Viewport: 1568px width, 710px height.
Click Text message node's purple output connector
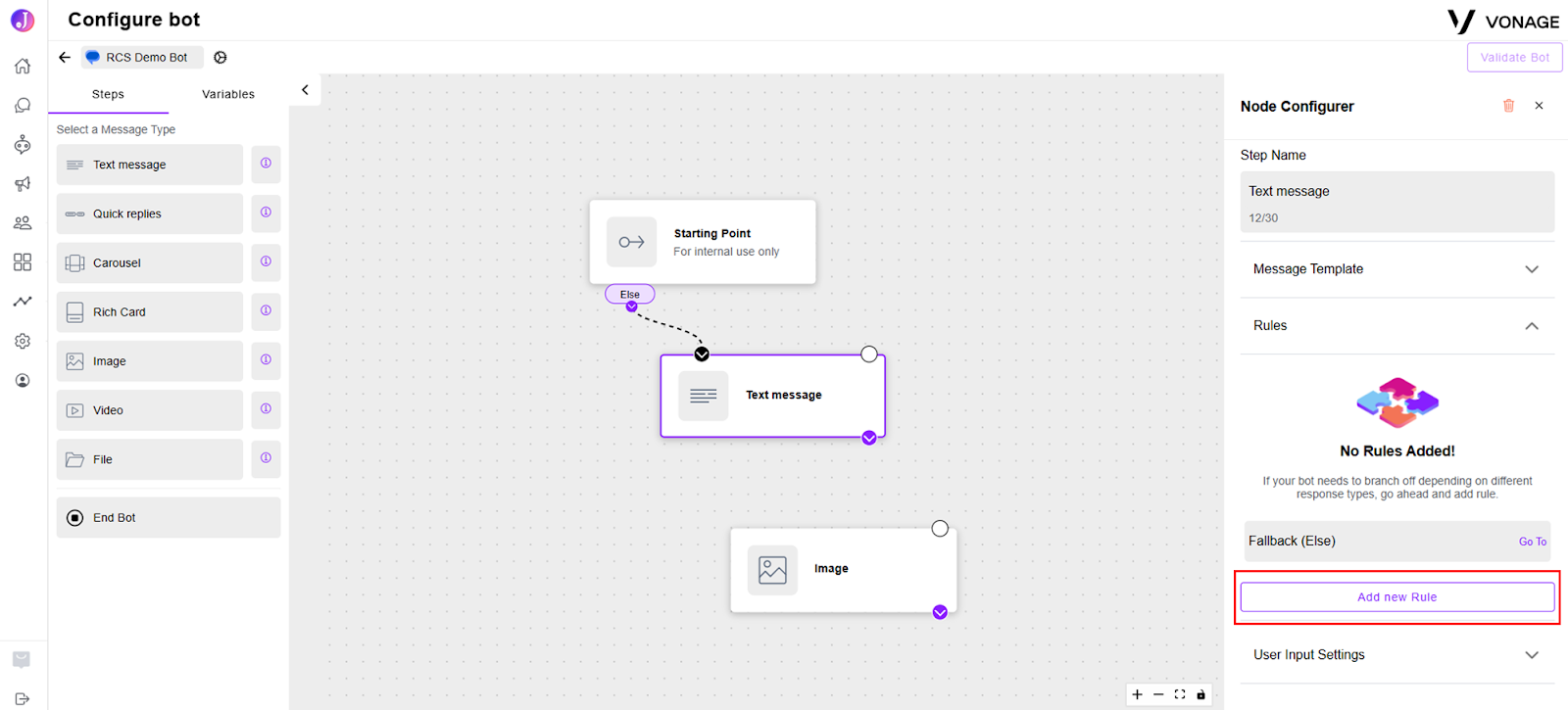coord(869,438)
